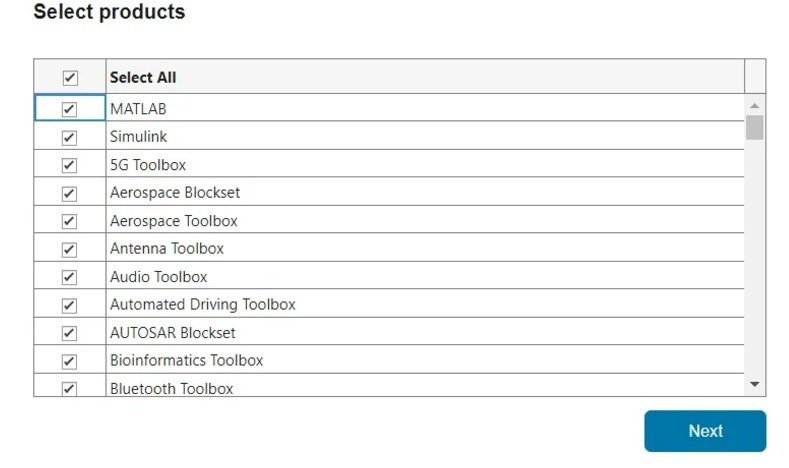Click the Next button
Viewport: 789px width, 468px height.
[705, 431]
